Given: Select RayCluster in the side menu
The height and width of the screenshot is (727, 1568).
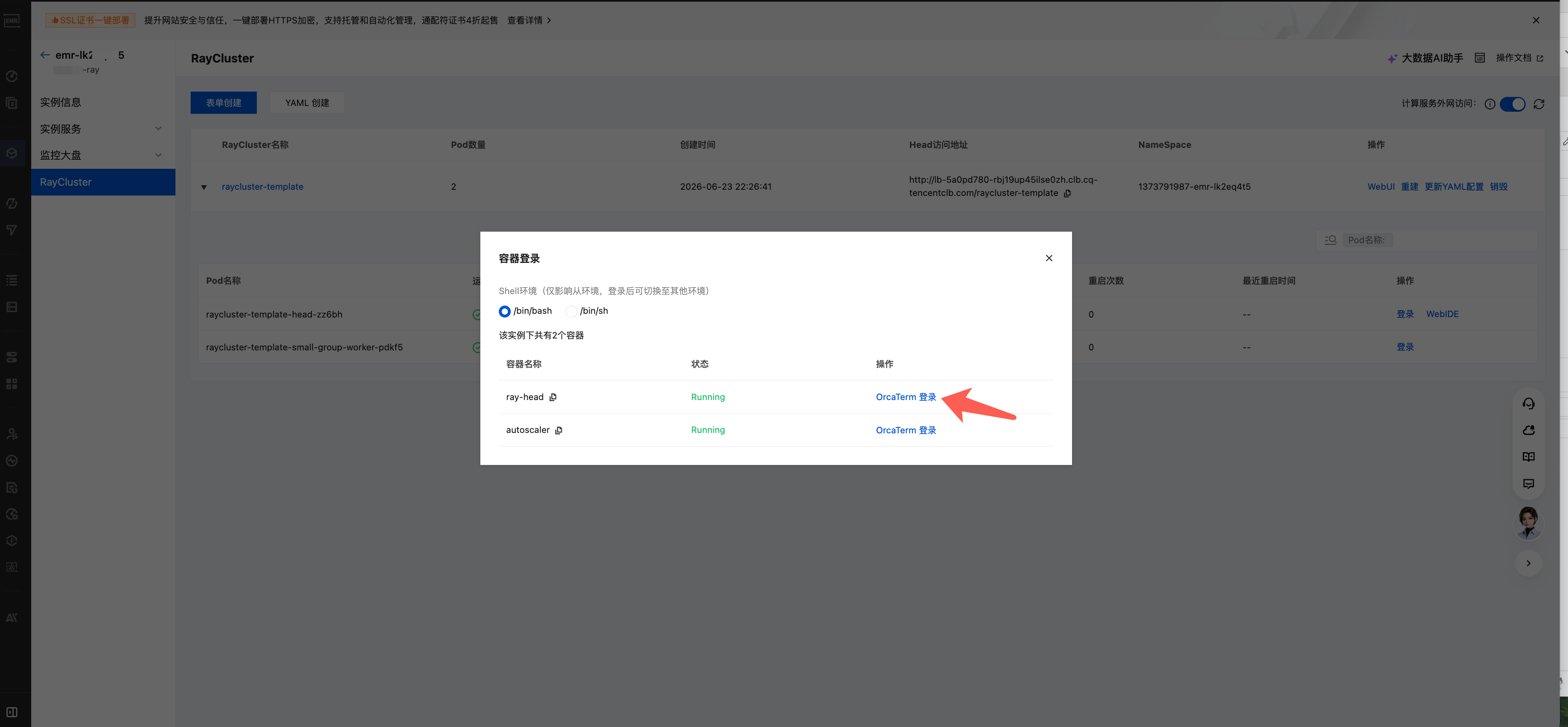Looking at the screenshot, I should tap(103, 182).
